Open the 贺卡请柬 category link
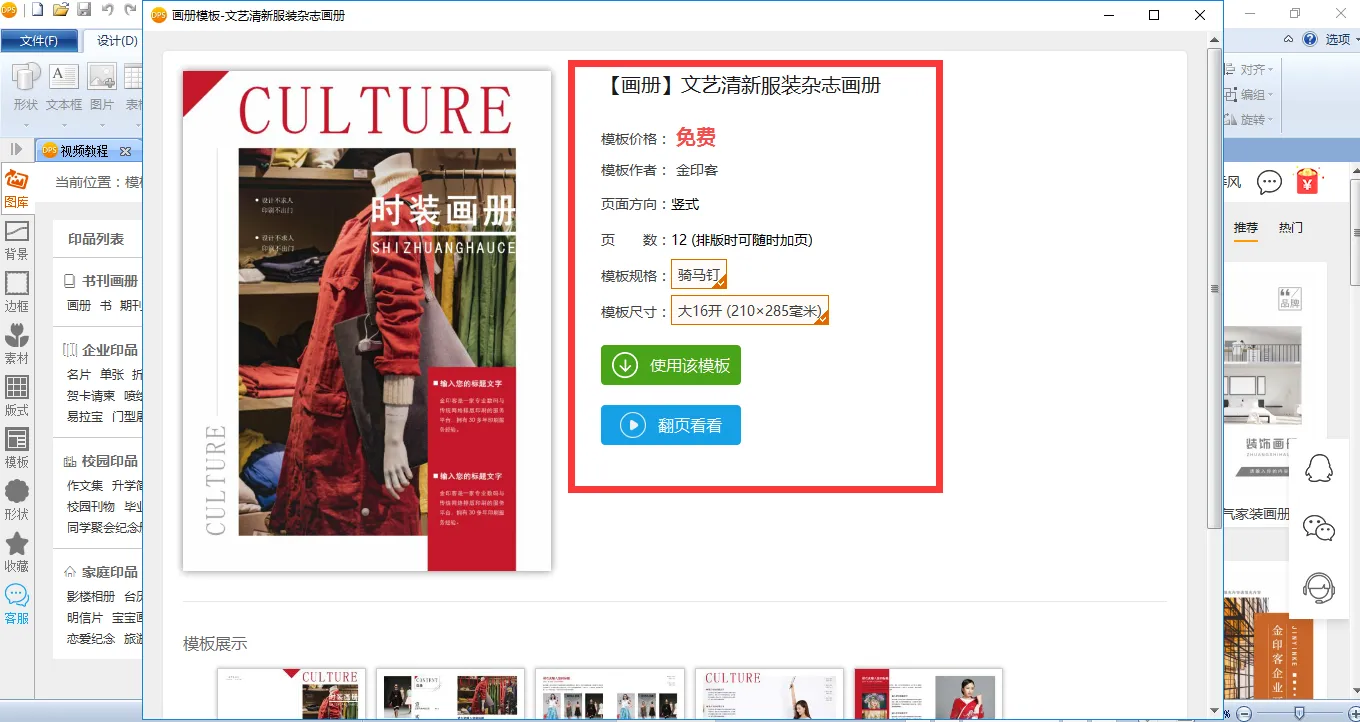The image size is (1360, 722). coord(91,395)
